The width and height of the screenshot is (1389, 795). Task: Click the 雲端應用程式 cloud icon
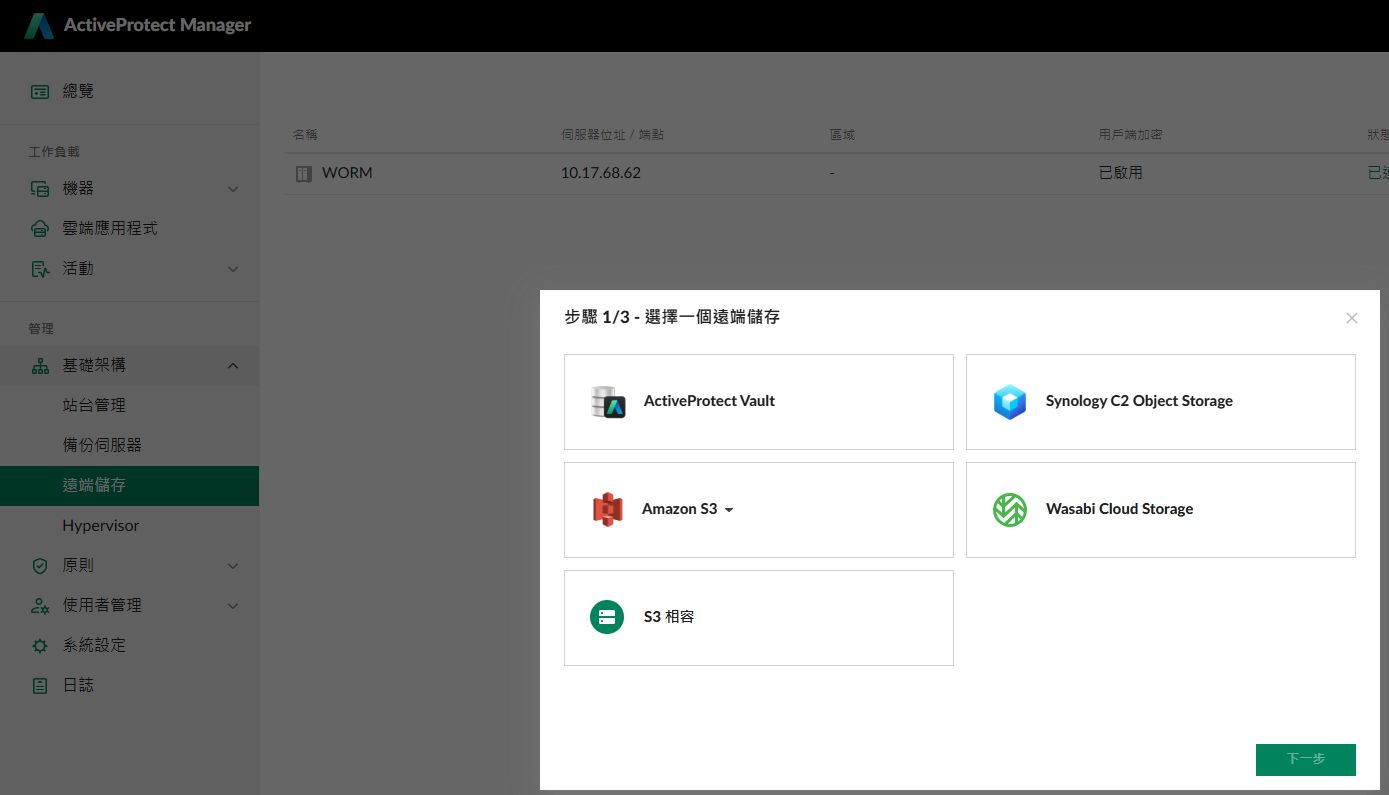40,229
